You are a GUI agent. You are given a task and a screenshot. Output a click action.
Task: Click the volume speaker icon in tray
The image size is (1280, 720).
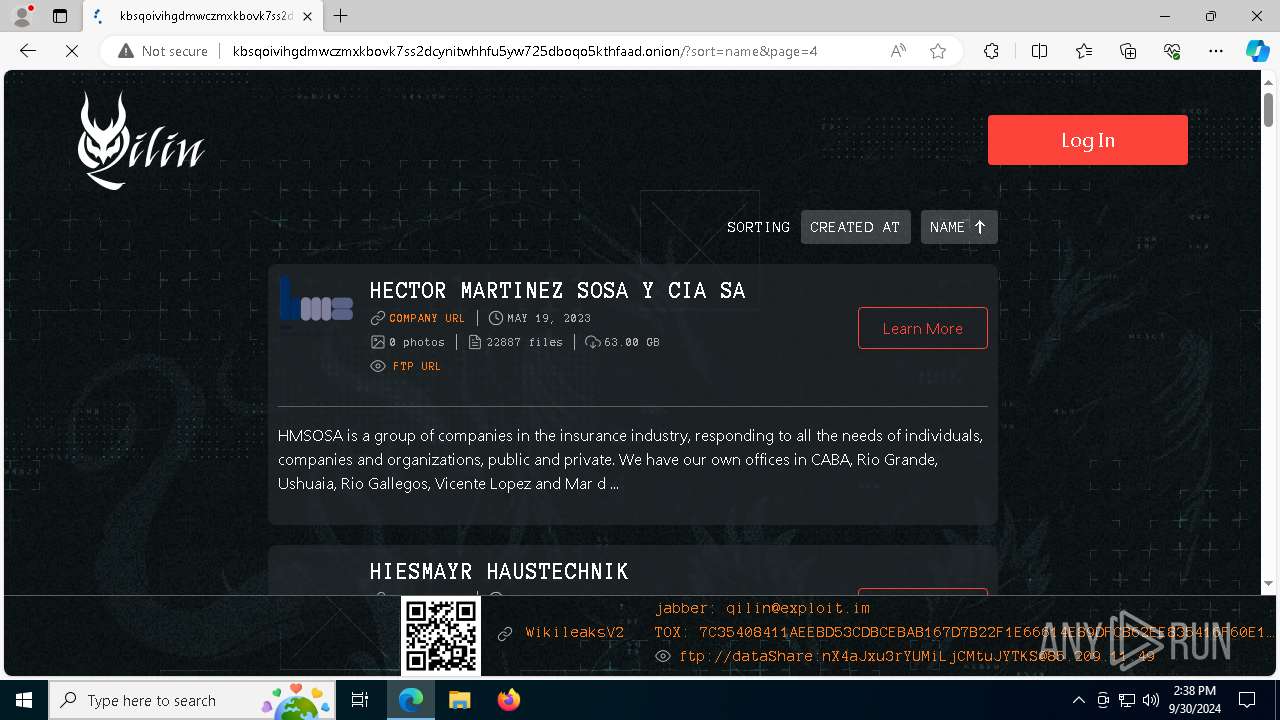click(x=1151, y=700)
